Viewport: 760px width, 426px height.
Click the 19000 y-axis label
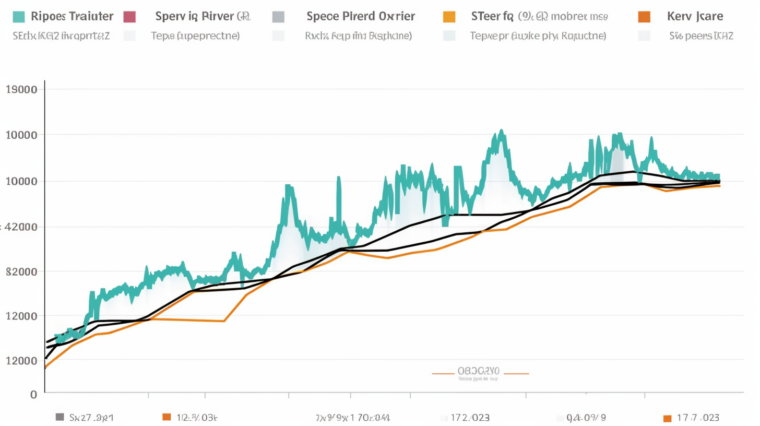22,89
